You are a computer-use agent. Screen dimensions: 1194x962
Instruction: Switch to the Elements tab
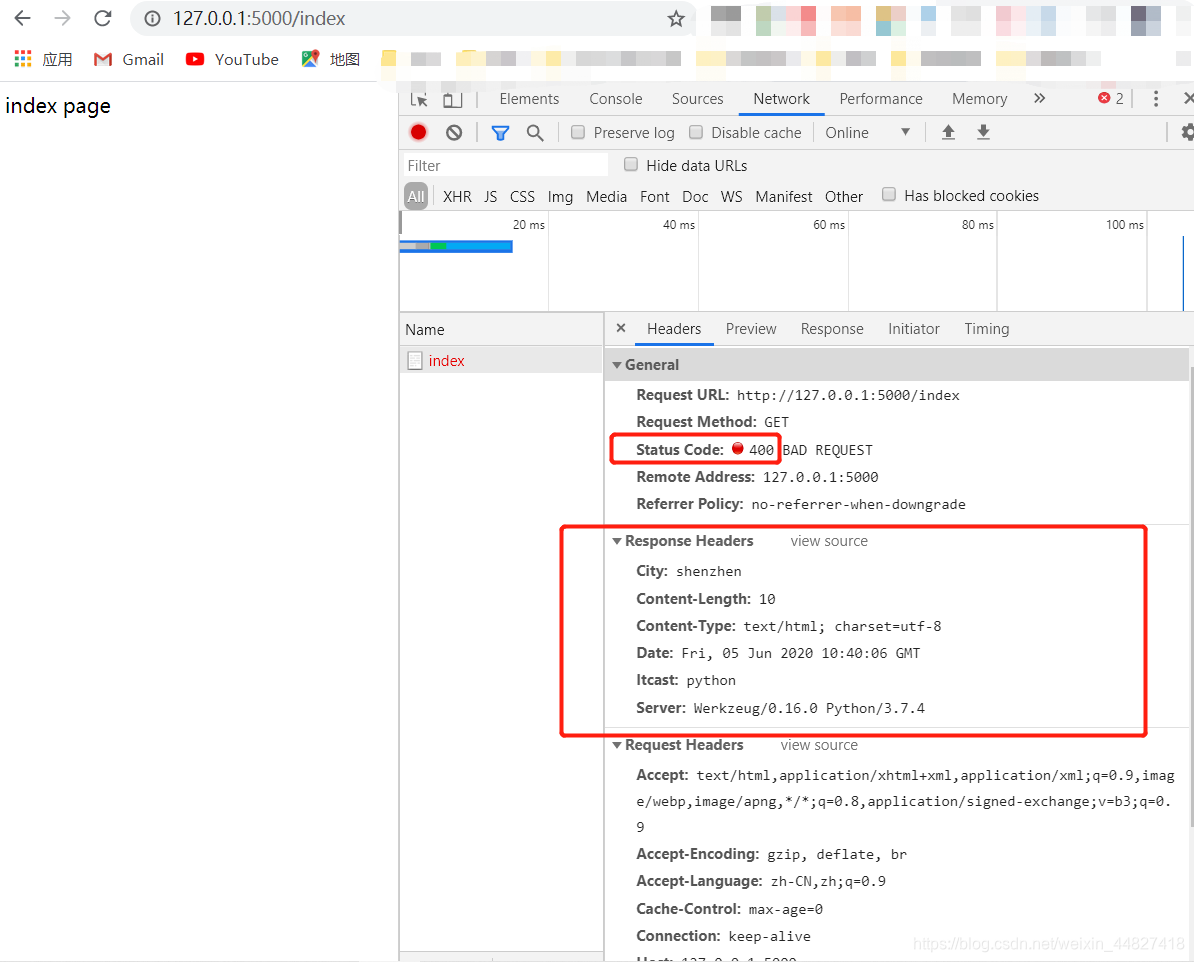pos(529,99)
